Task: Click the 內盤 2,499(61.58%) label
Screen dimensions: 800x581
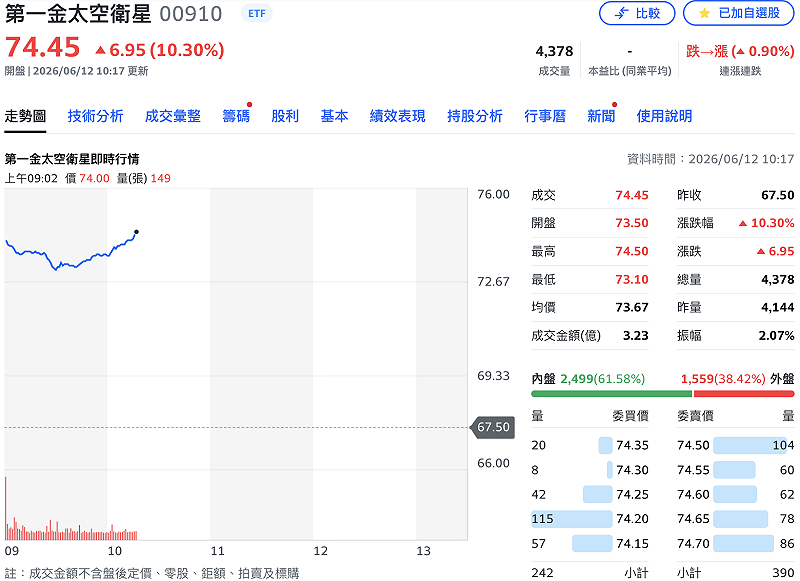Action: click(x=588, y=379)
